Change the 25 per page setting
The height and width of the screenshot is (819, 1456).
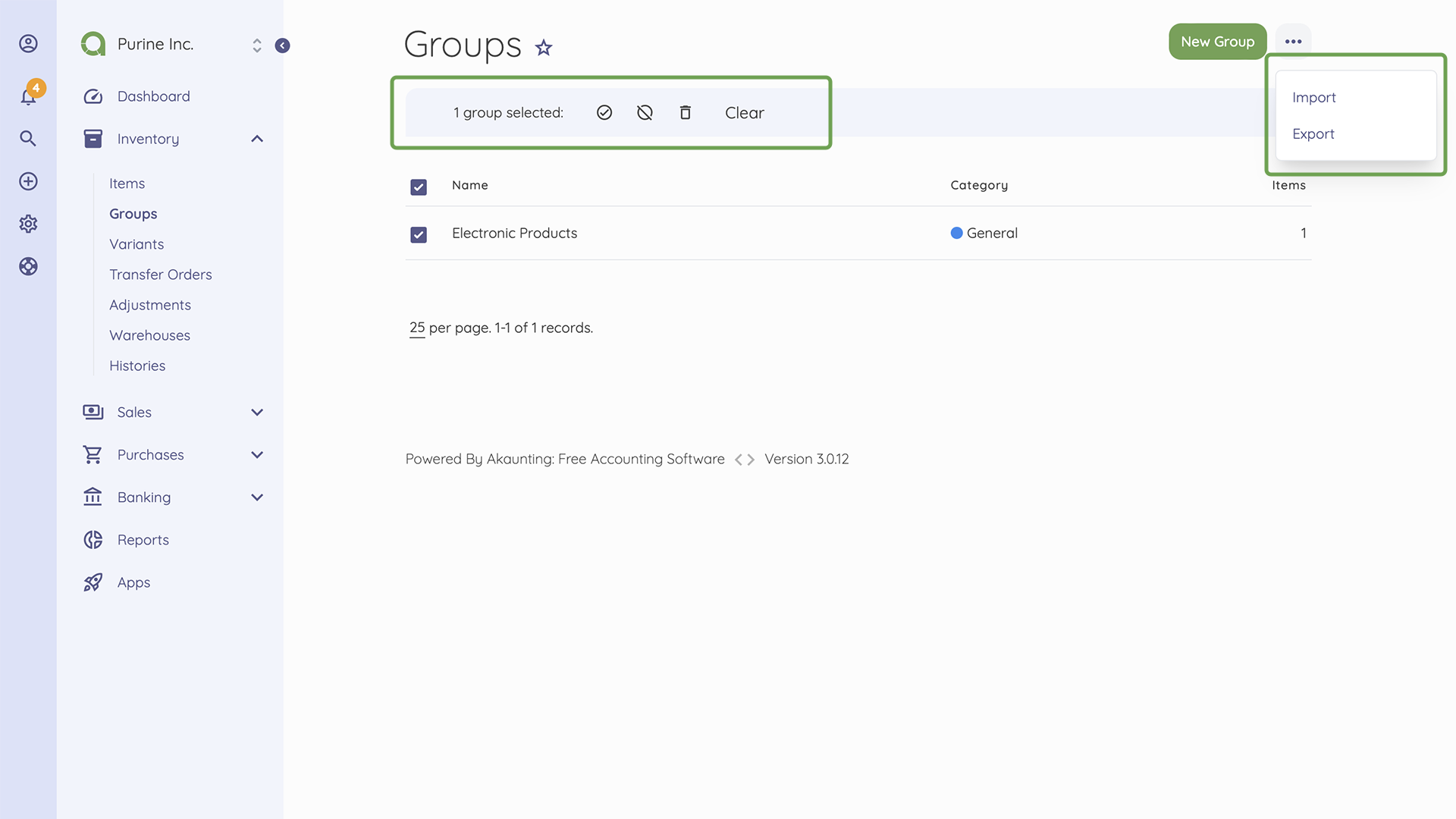click(416, 328)
